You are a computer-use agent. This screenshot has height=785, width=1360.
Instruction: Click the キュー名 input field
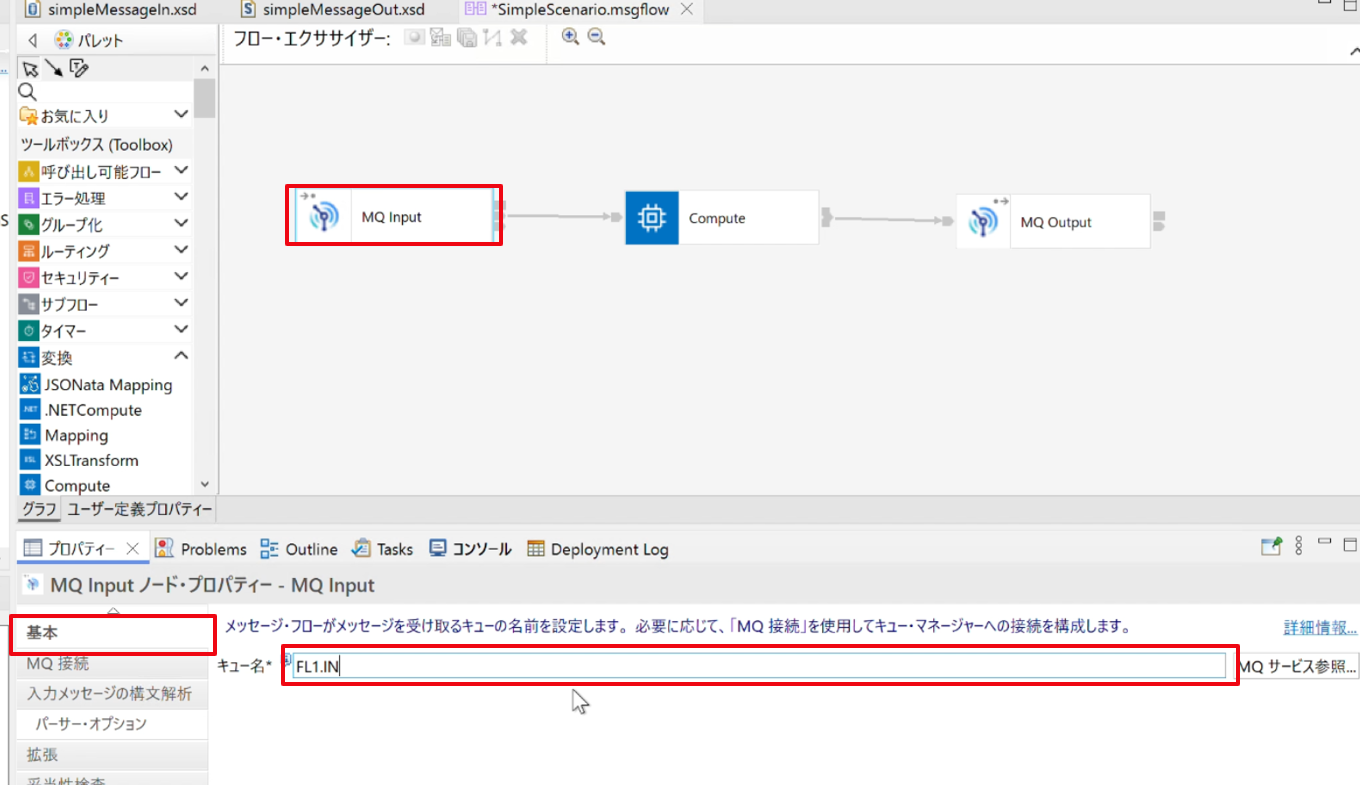pos(759,666)
